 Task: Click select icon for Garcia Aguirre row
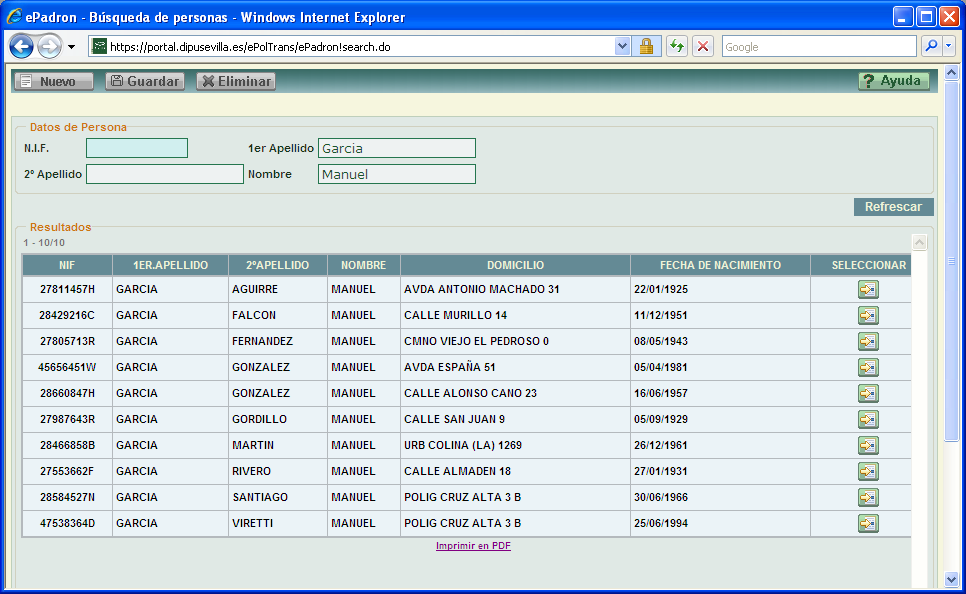coord(868,289)
